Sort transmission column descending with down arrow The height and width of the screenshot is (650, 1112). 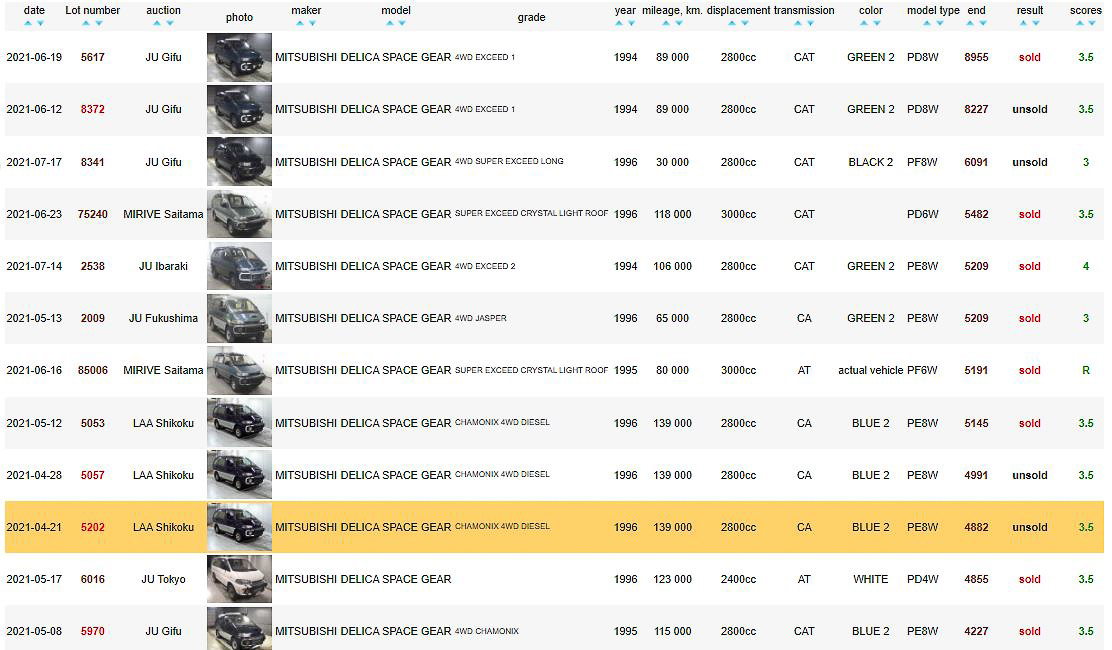point(810,23)
